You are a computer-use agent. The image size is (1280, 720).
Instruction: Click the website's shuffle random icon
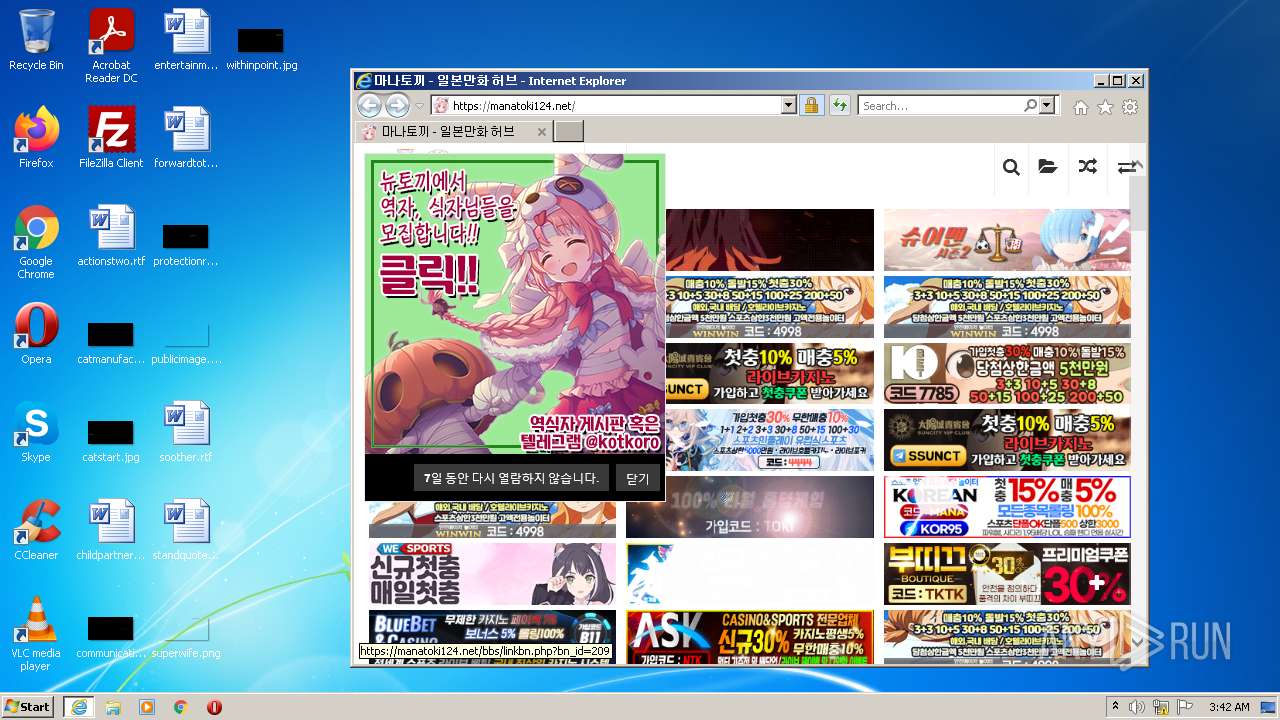[1087, 167]
